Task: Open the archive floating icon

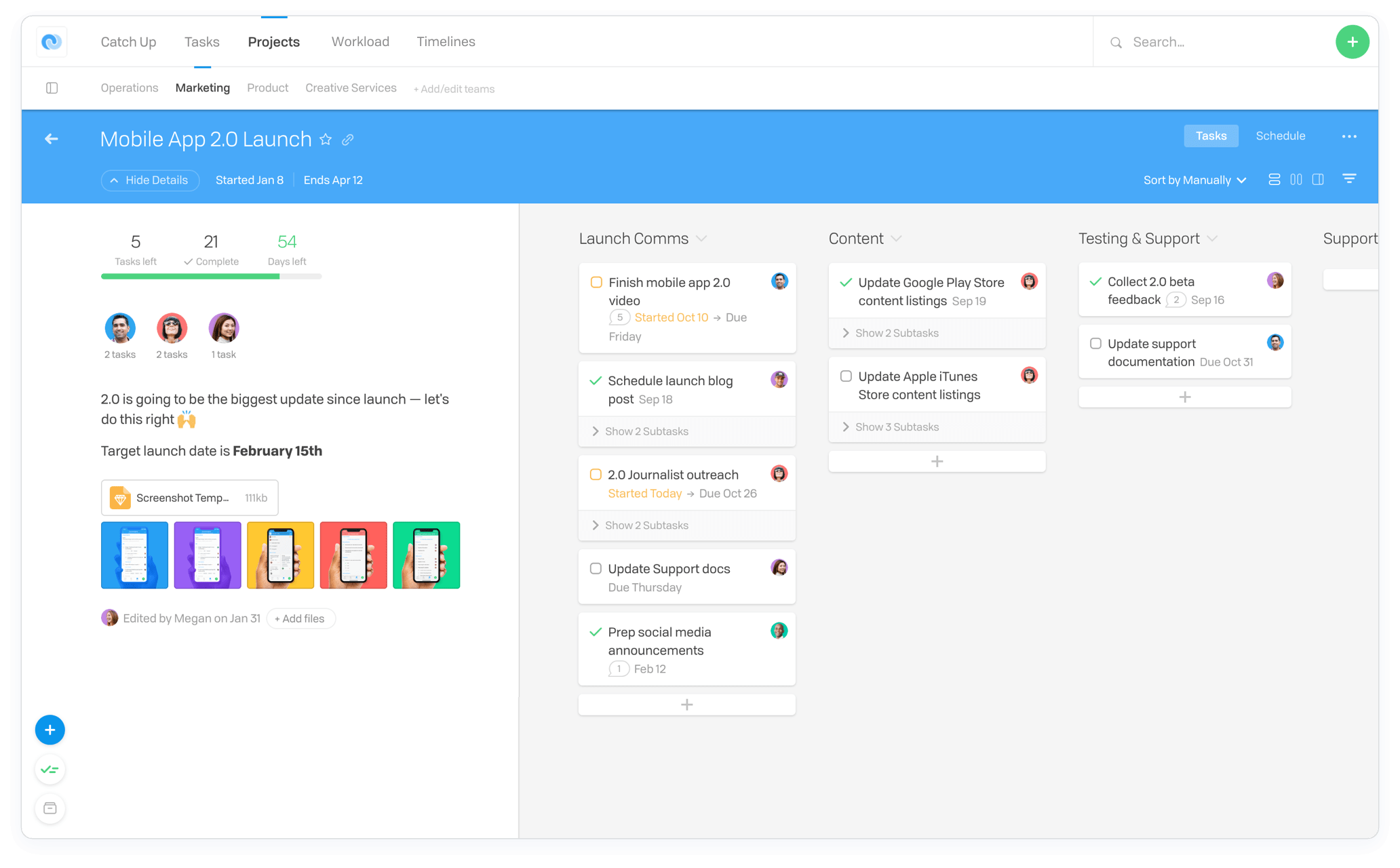Action: [50, 808]
